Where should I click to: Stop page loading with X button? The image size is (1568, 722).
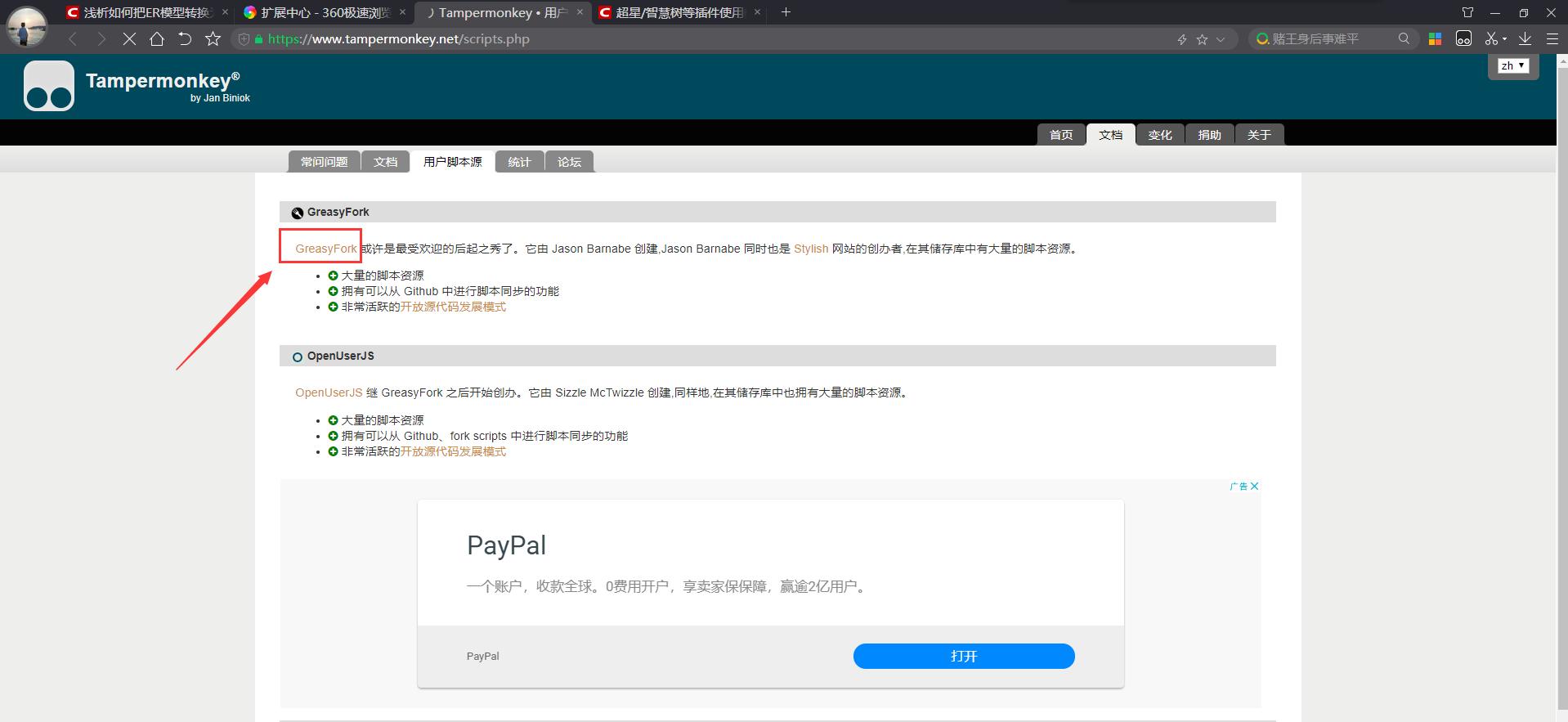point(129,39)
